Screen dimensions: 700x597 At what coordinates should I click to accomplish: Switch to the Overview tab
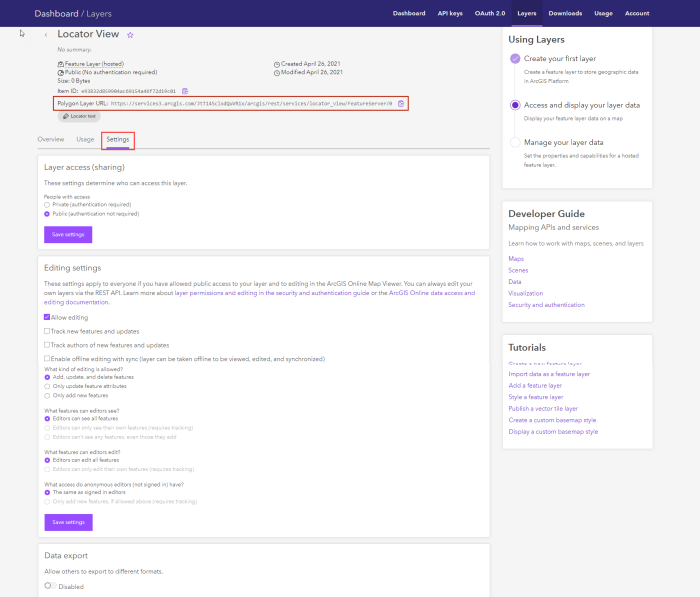point(51,139)
